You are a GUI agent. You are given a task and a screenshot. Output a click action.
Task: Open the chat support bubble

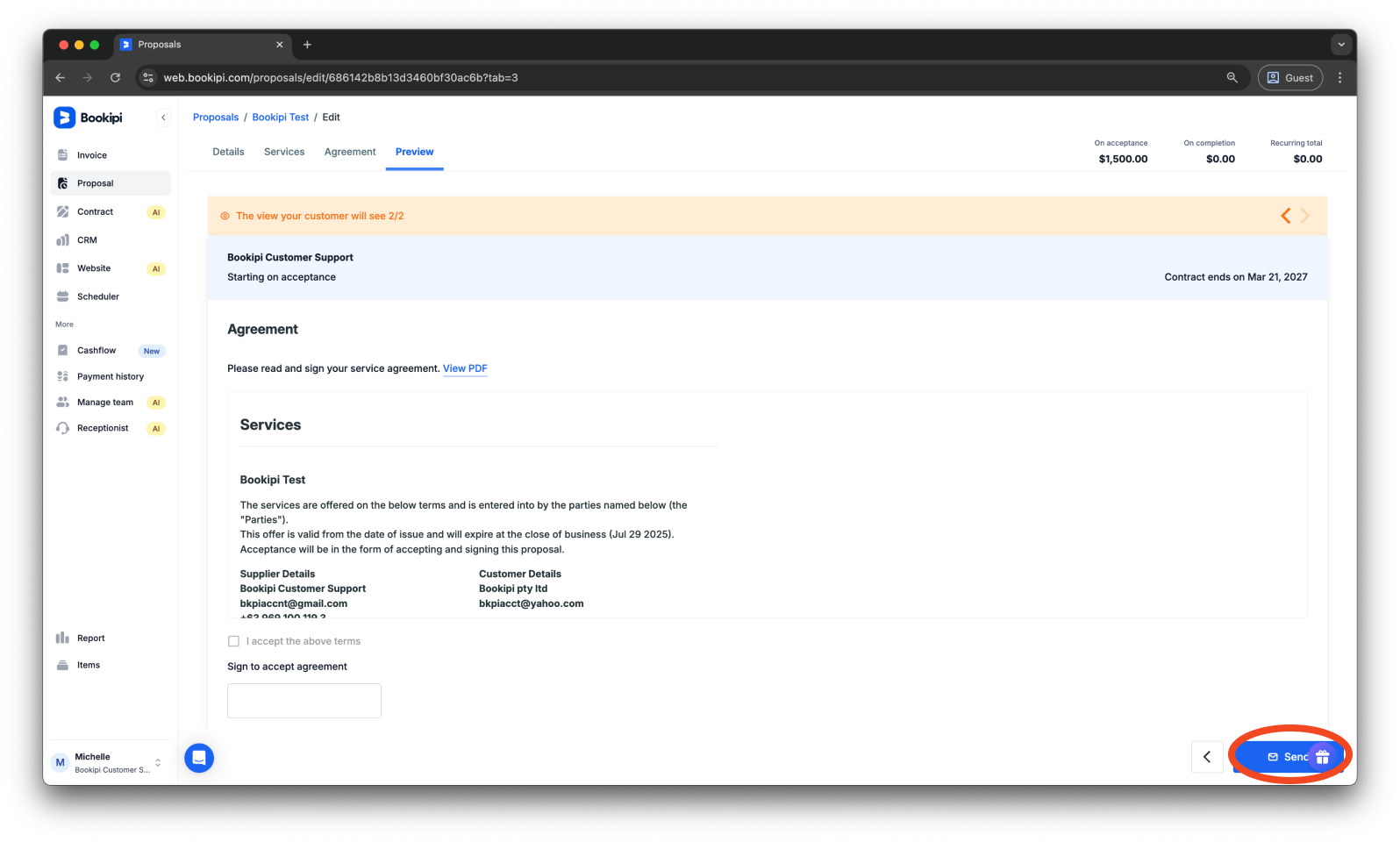click(x=199, y=758)
